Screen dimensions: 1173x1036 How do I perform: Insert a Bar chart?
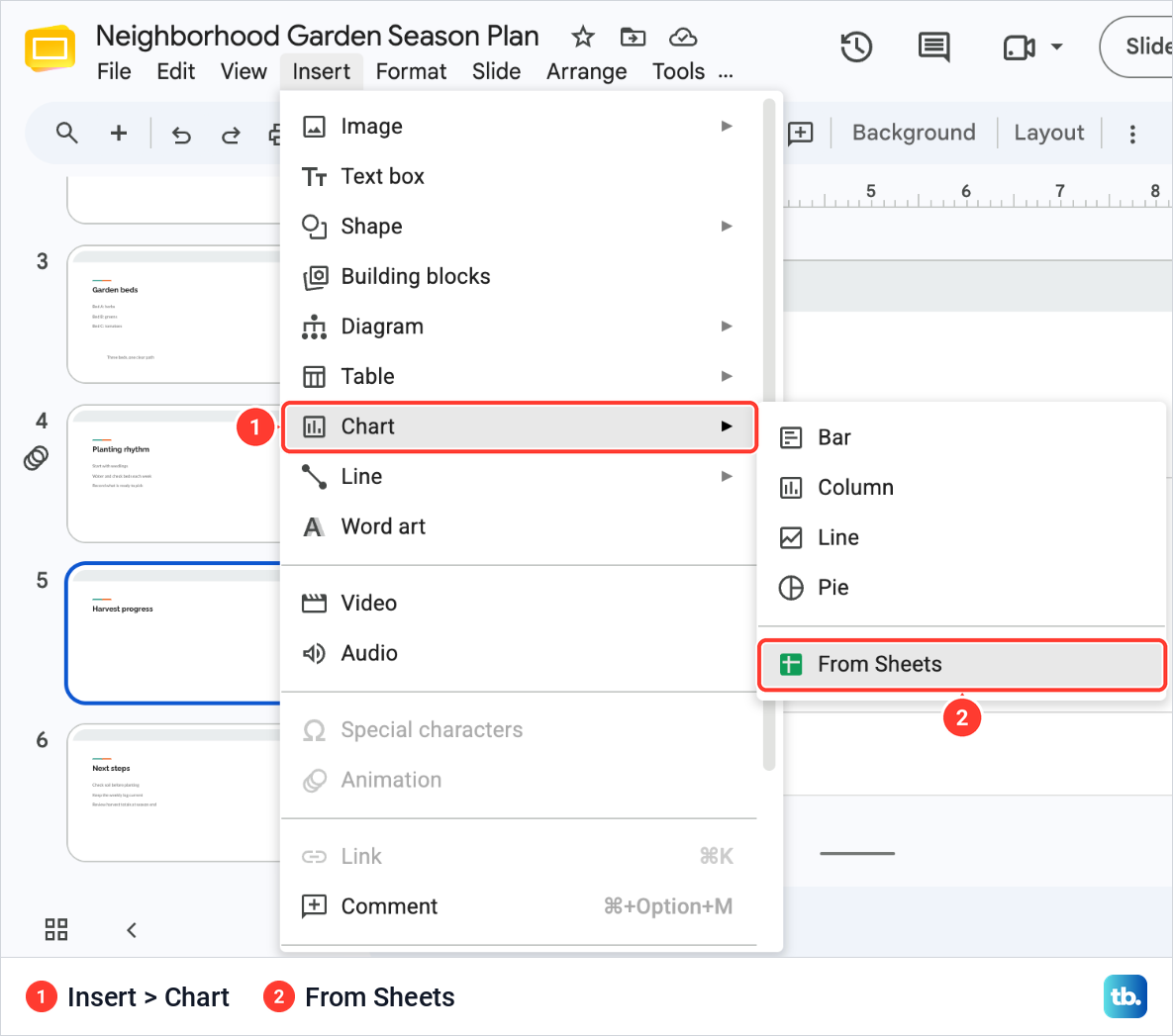pyautogui.click(x=962, y=437)
